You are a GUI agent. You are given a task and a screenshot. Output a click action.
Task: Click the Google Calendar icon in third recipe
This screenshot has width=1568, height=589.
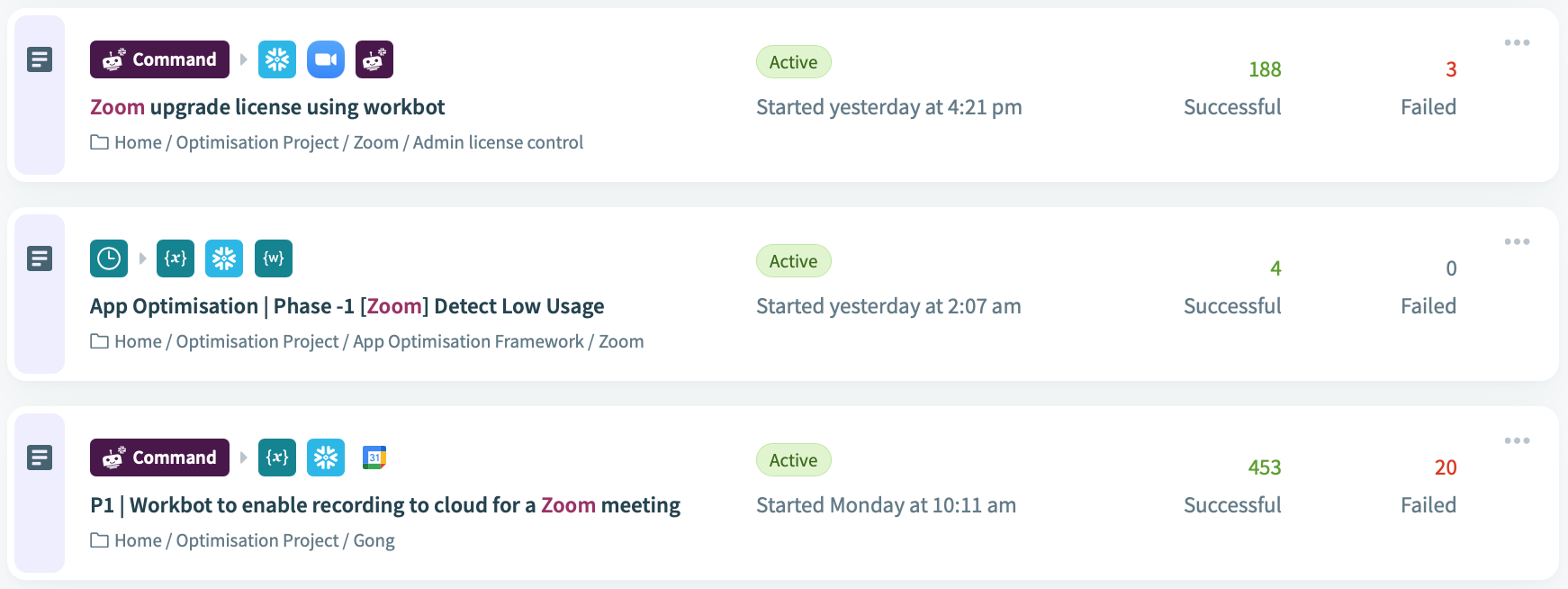click(x=374, y=458)
